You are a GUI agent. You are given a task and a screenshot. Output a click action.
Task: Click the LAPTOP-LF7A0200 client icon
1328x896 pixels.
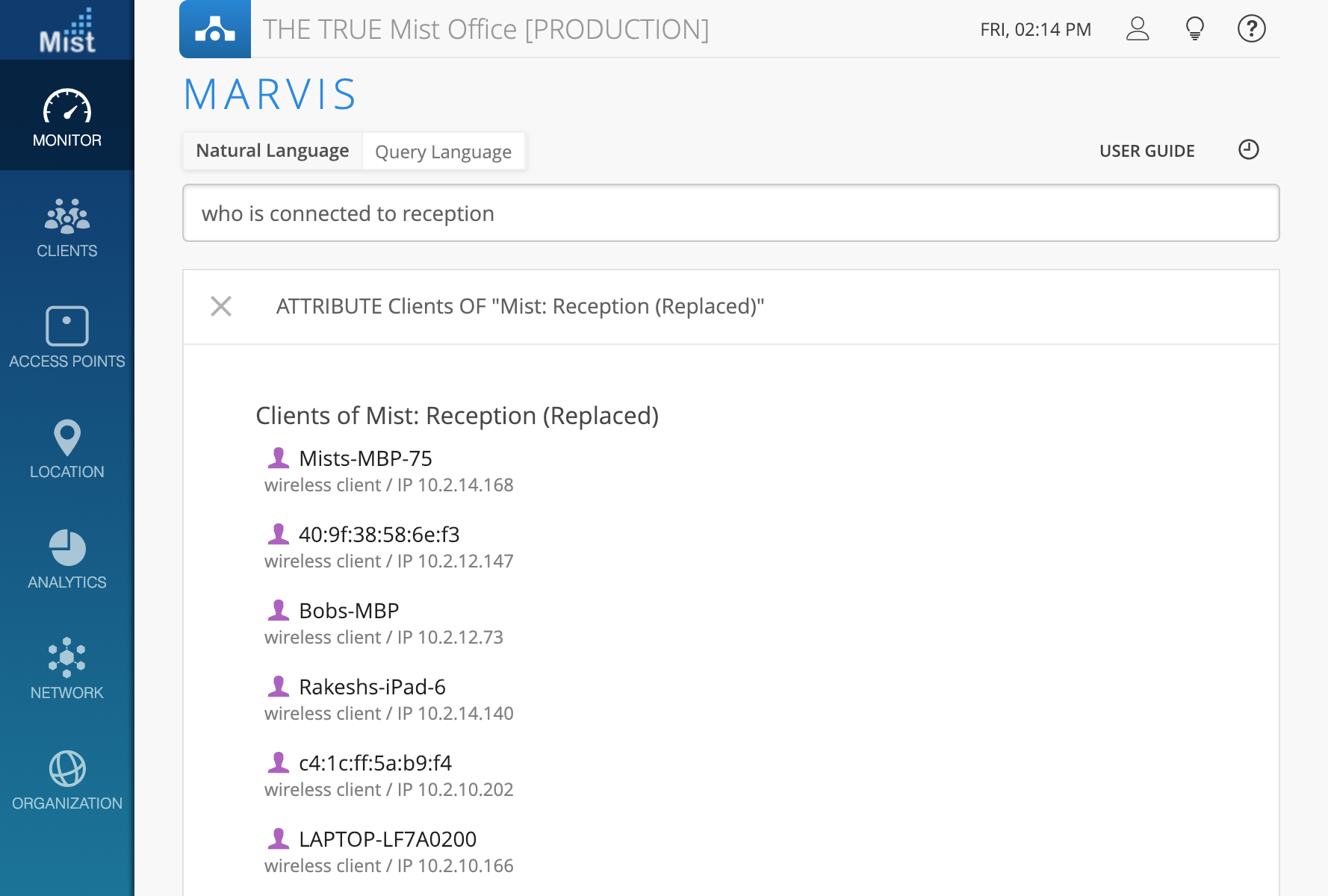[279, 838]
